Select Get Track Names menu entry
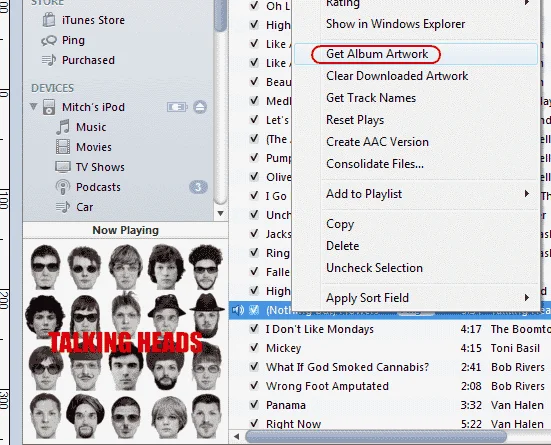The height and width of the screenshot is (445, 551). click(415, 98)
